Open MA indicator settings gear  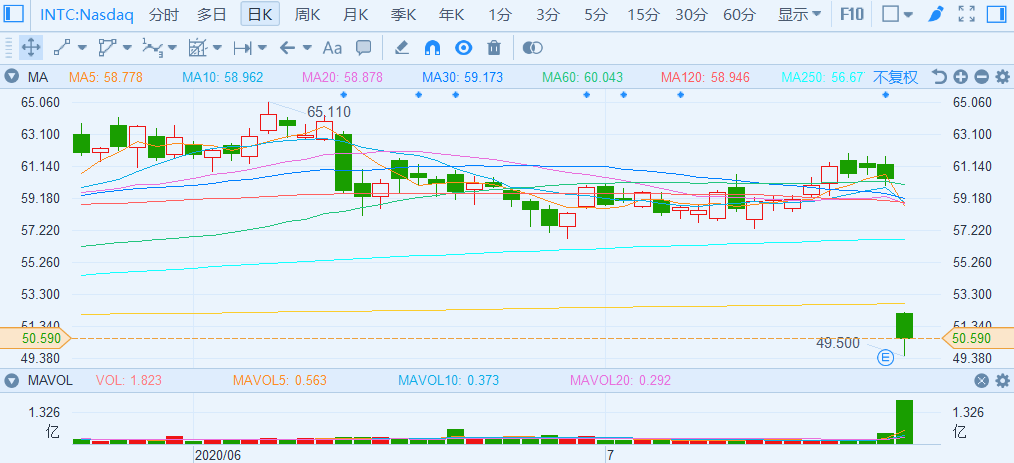[x=1000, y=77]
